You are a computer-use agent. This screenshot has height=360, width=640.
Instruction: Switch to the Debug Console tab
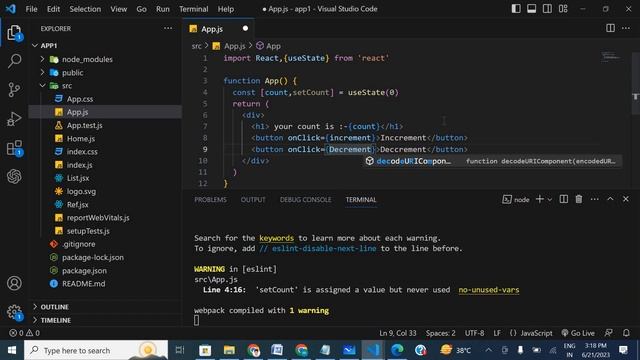pyautogui.click(x=305, y=200)
